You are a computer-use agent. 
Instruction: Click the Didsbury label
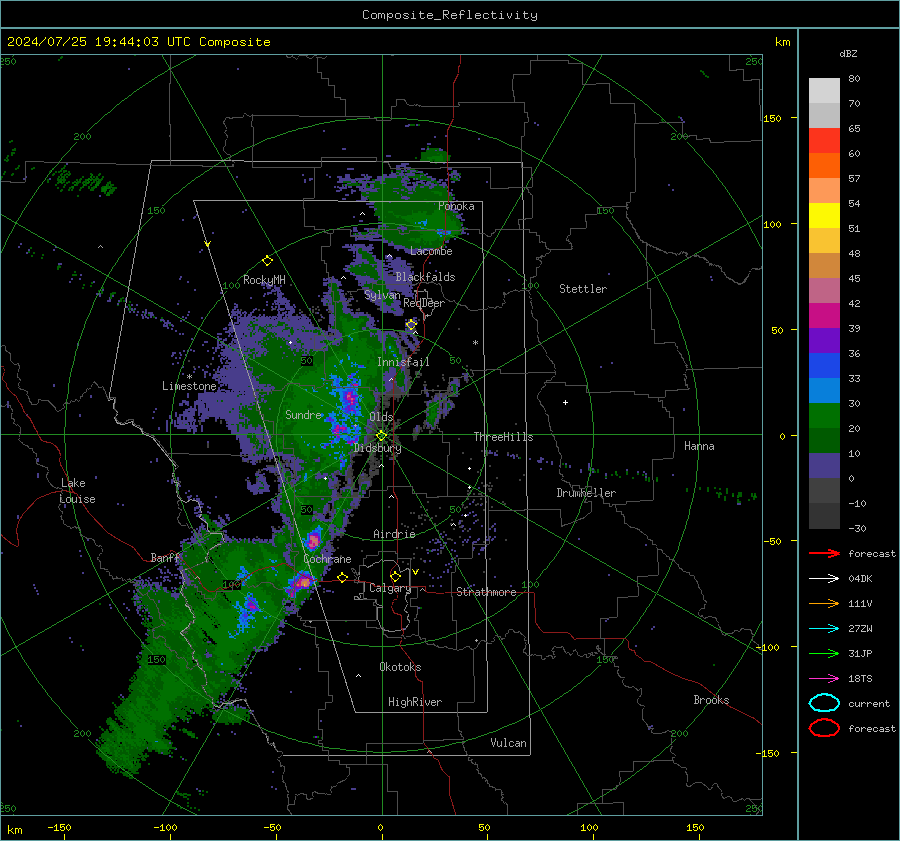tap(378, 448)
